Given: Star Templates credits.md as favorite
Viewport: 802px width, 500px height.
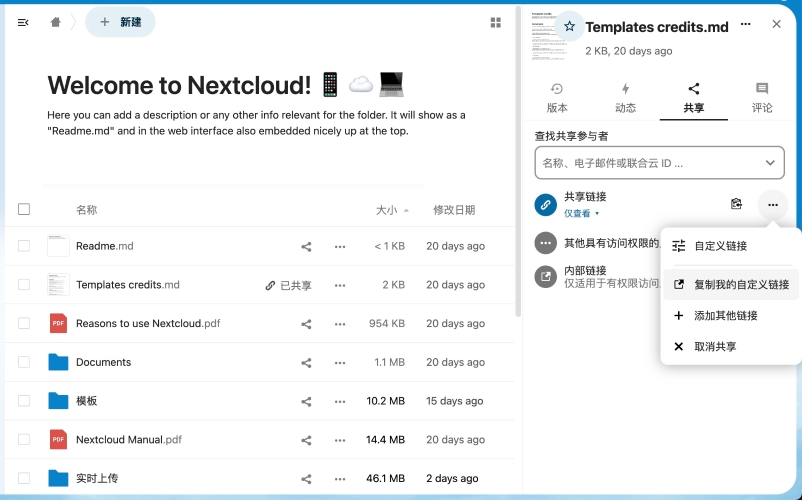Looking at the screenshot, I should point(569,27).
